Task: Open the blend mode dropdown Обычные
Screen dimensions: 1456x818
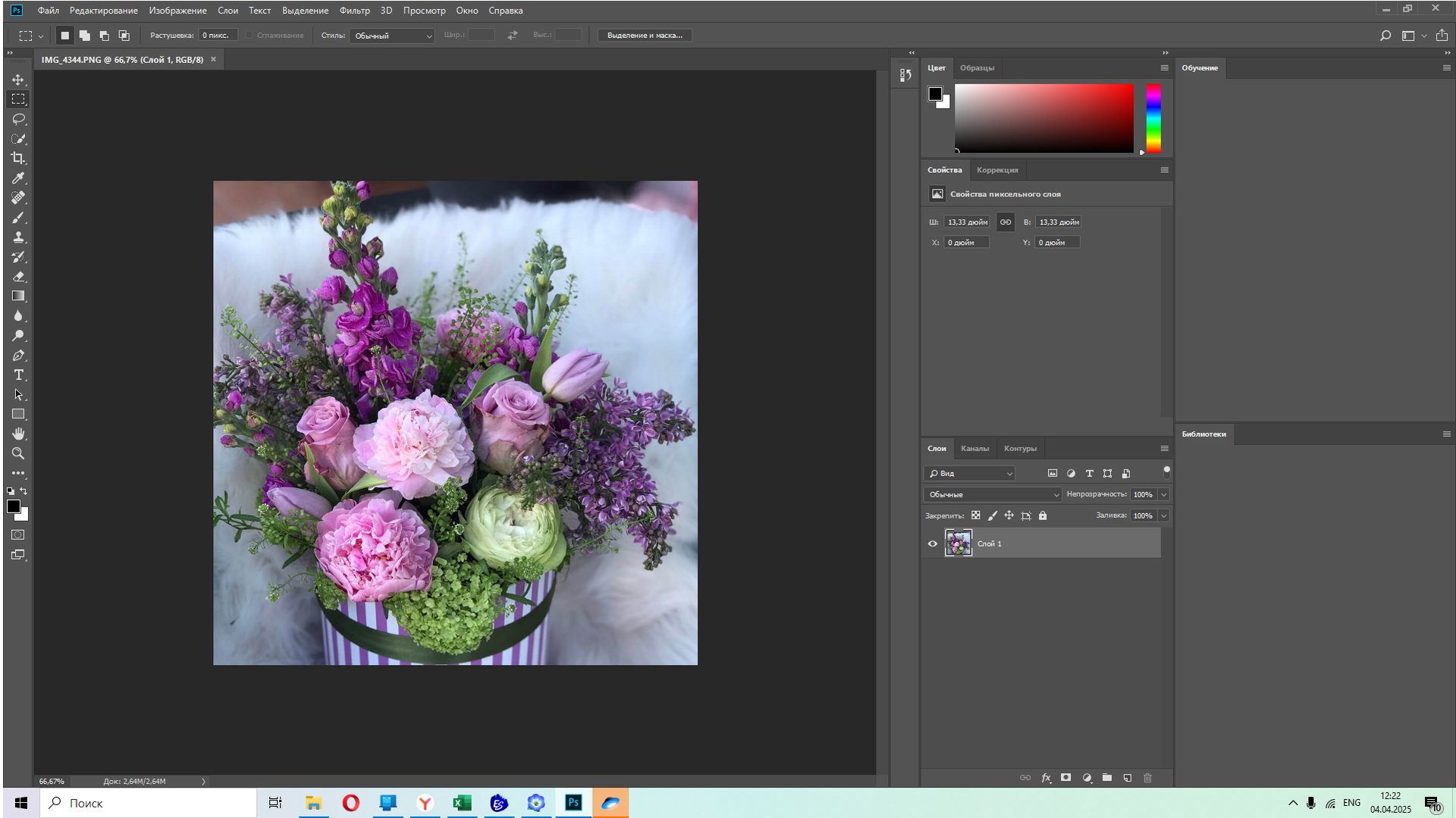Action: pyautogui.click(x=993, y=494)
